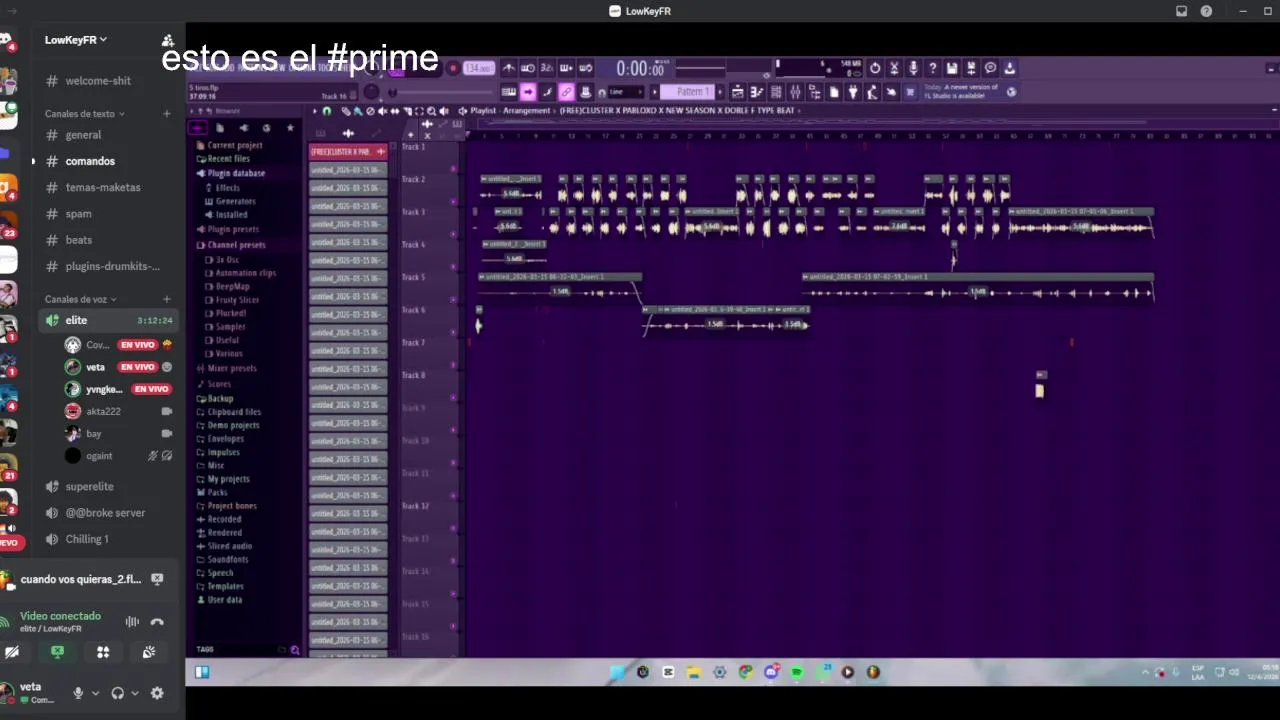Open FL Studio help question icon
The image size is (1280, 720).
pyautogui.click(x=933, y=68)
